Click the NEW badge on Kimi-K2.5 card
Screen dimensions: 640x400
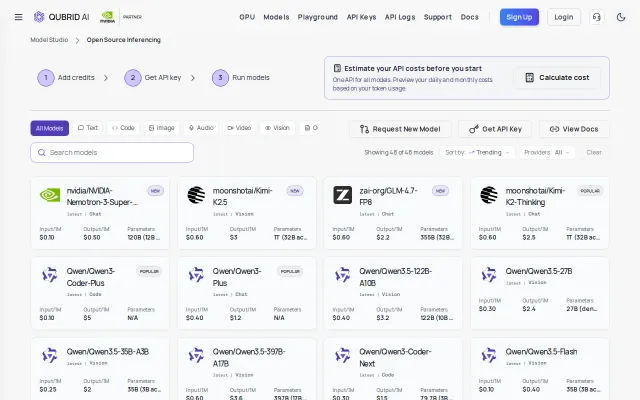[295, 191]
